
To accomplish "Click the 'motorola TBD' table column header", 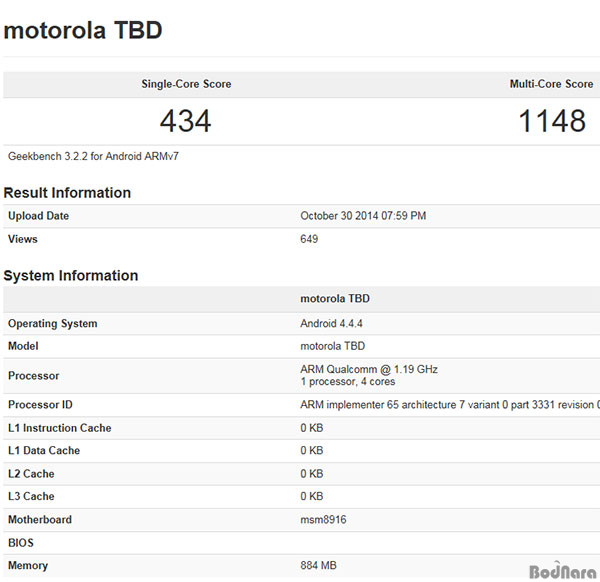I will 335,298.
